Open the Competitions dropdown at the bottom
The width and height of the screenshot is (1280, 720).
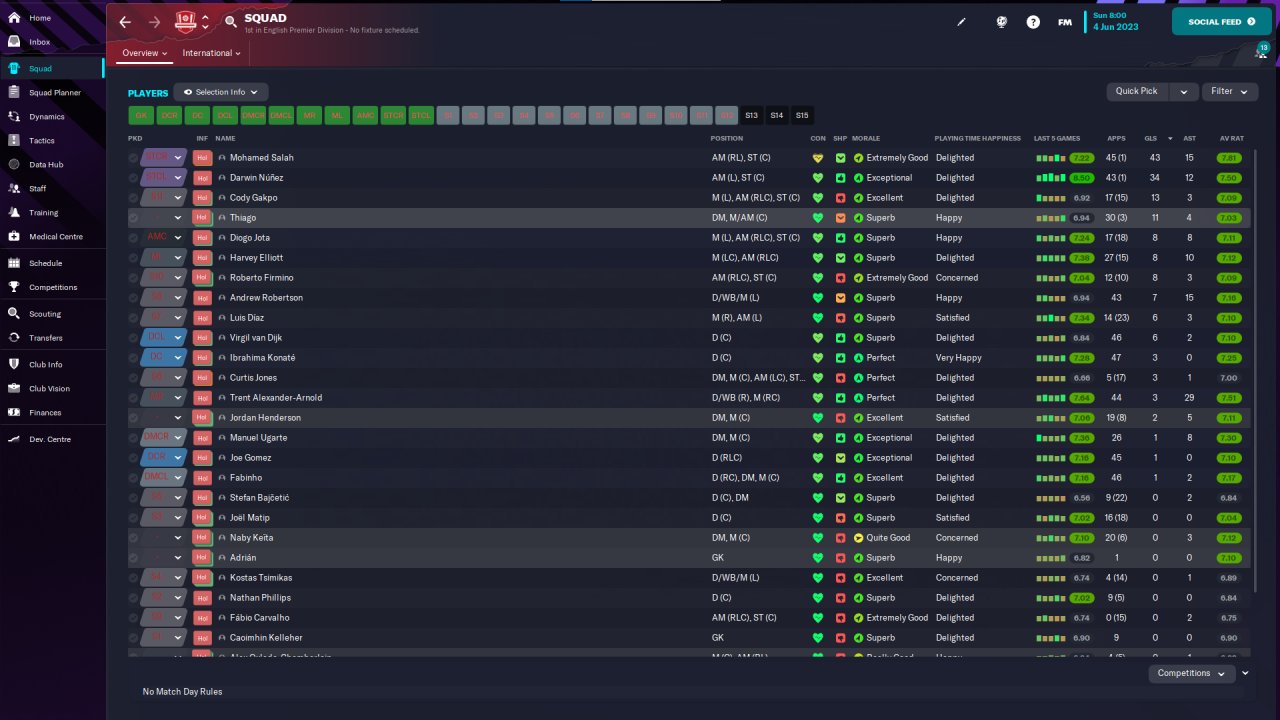point(1191,673)
